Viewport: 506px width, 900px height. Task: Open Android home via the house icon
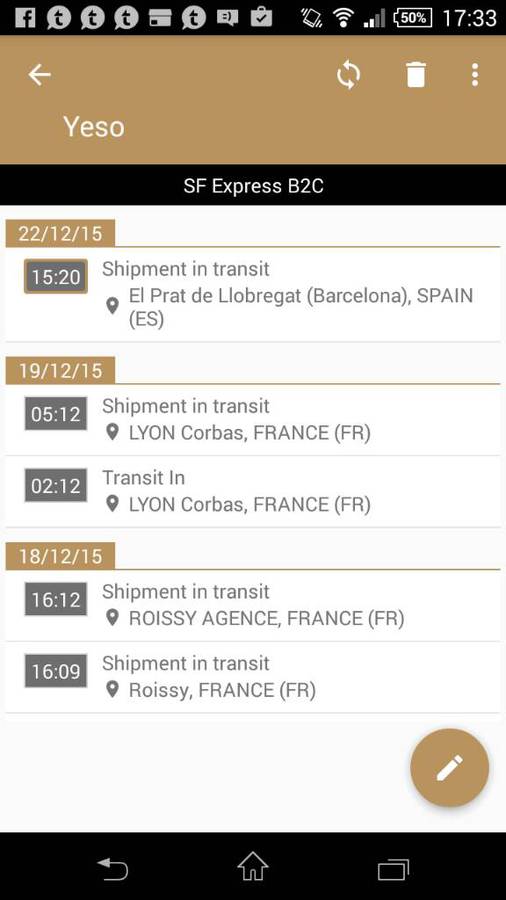252,866
